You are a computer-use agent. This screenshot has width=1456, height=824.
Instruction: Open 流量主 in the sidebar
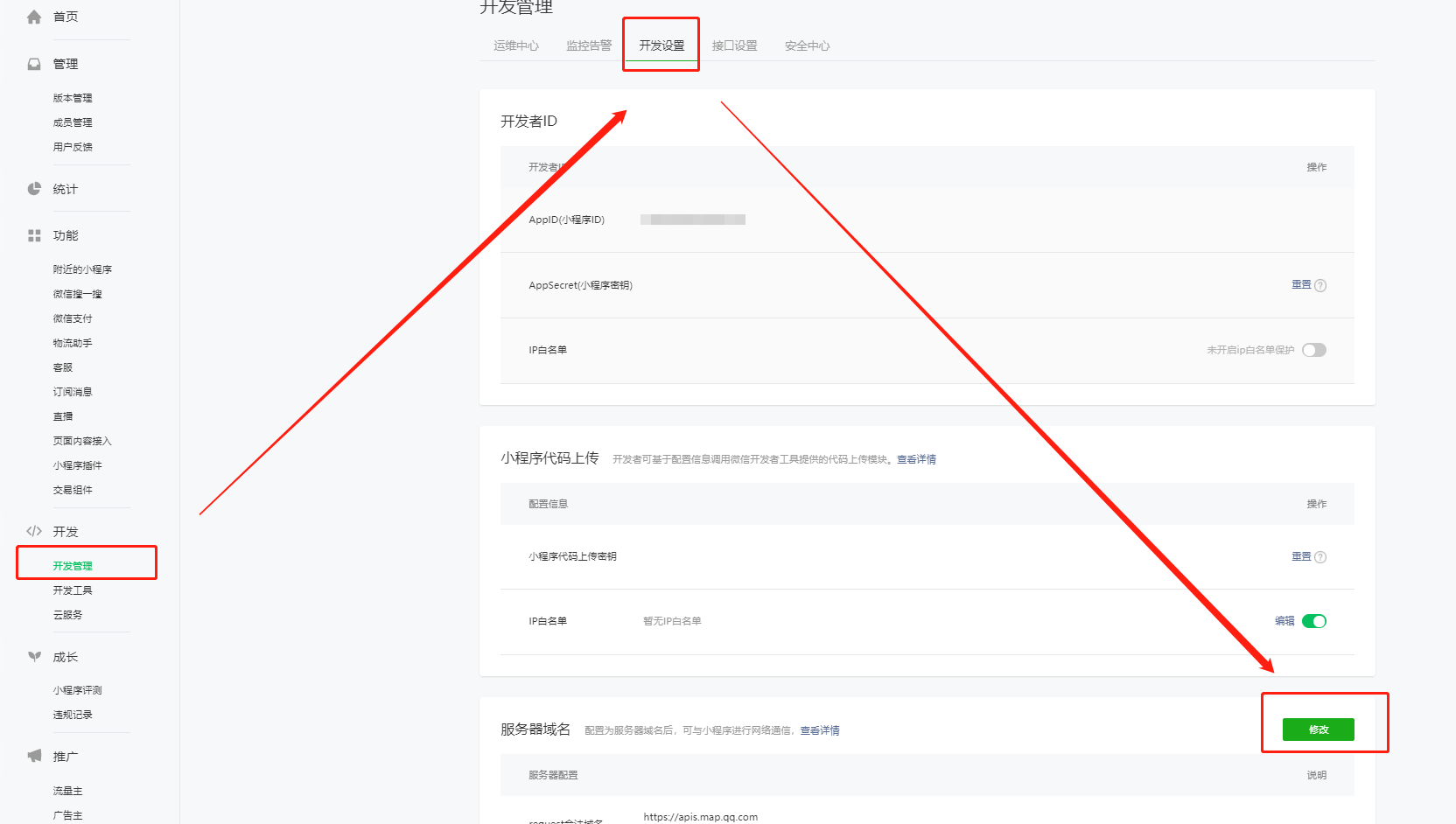(67, 791)
